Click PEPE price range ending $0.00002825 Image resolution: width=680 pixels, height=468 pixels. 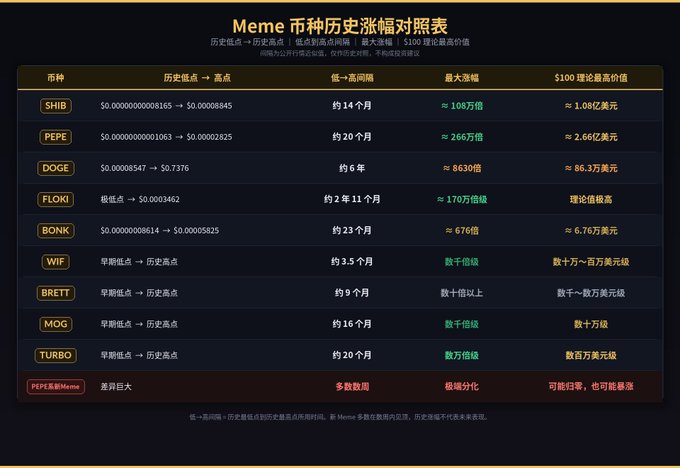pos(166,137)
